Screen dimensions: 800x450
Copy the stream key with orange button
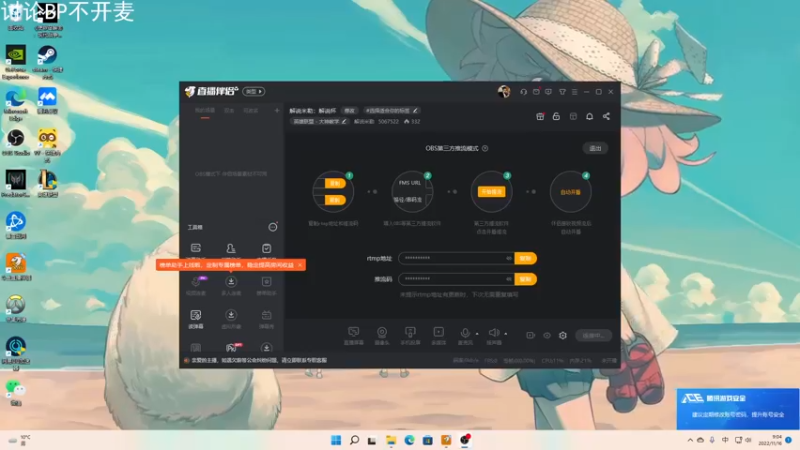pos(526,279)
